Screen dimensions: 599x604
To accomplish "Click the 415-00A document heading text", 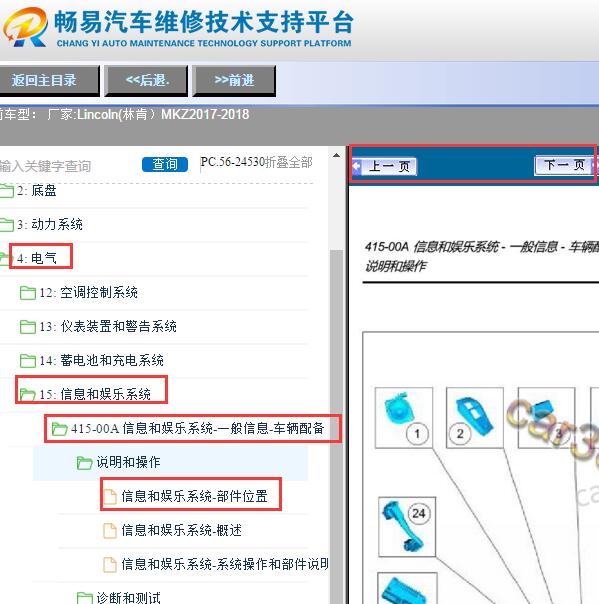I will (482, 256).
